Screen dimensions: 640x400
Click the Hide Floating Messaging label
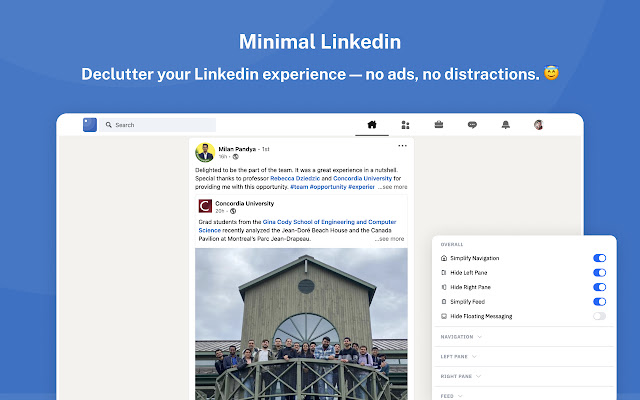[x=481, y=316]
